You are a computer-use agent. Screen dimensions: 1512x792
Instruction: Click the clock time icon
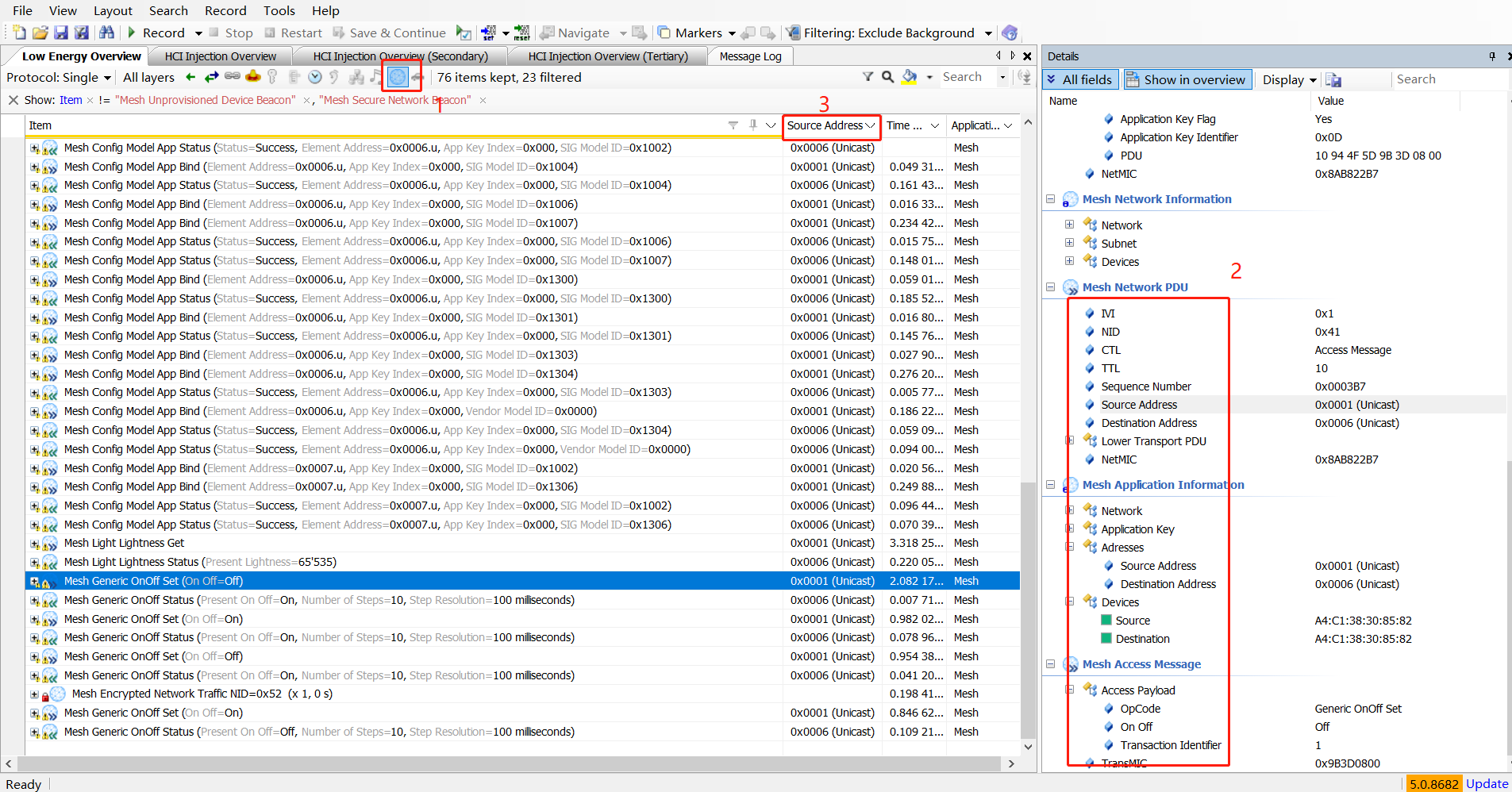[315, 77]
